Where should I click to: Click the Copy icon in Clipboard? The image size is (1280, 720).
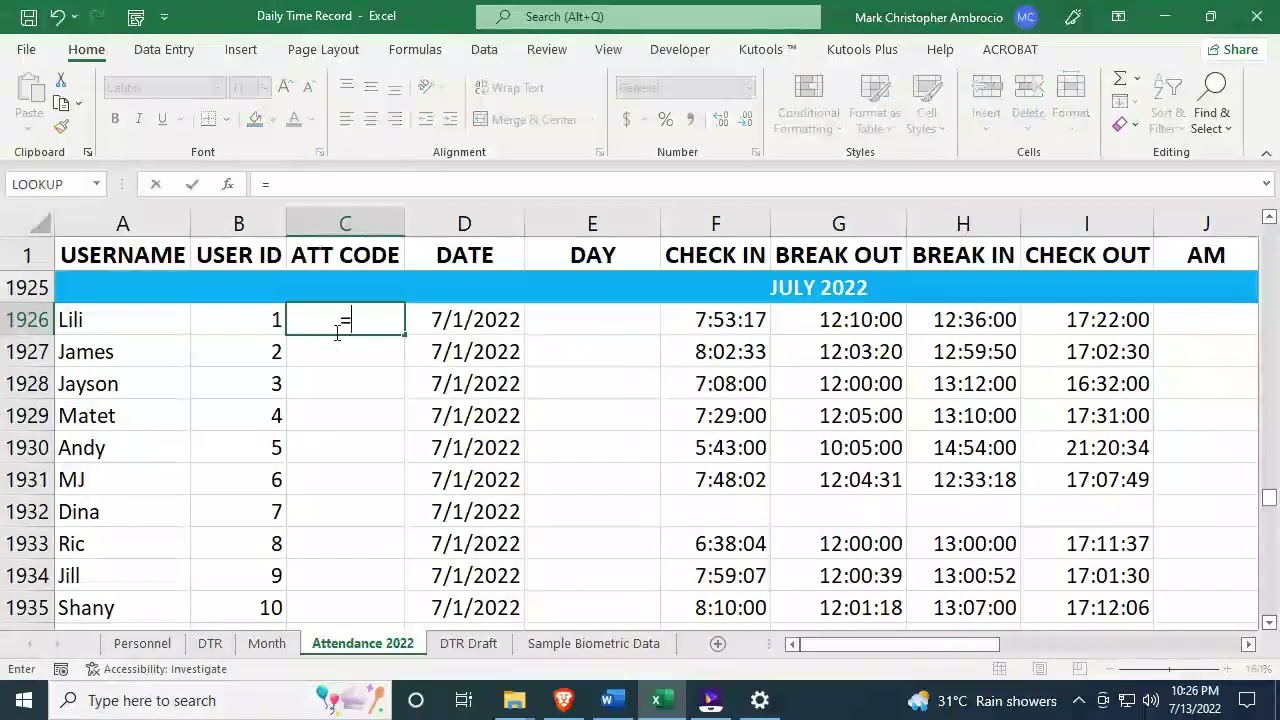pyautogui.click(x=61, y=103)
